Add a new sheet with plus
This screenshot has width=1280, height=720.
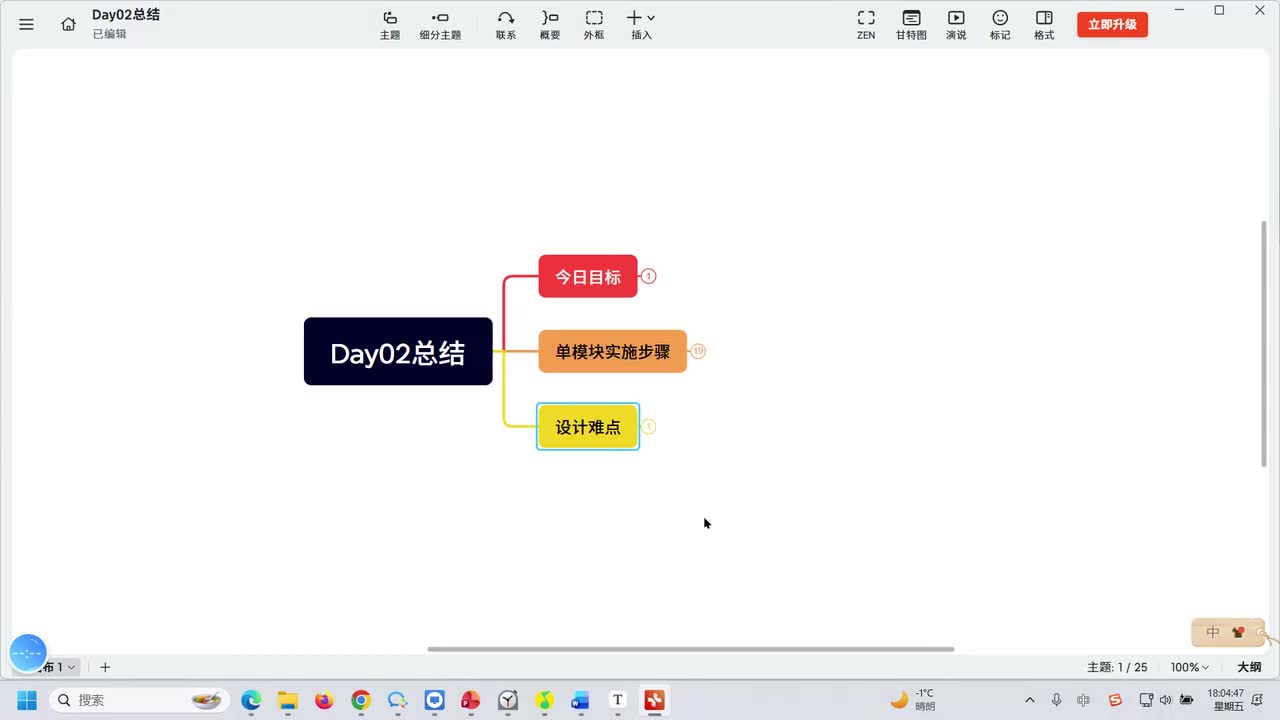pos(105,667)
